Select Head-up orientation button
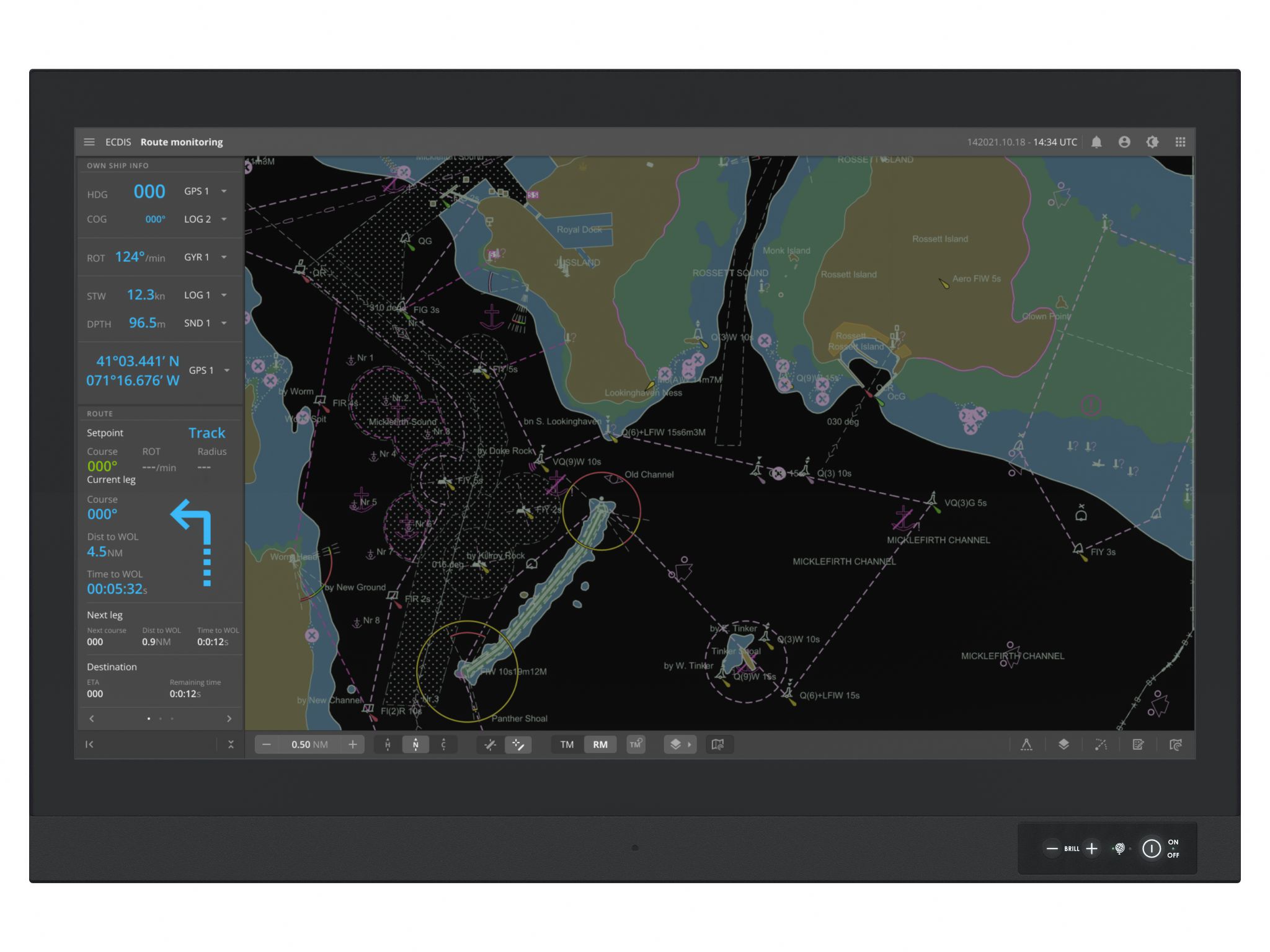 [388, 744]
